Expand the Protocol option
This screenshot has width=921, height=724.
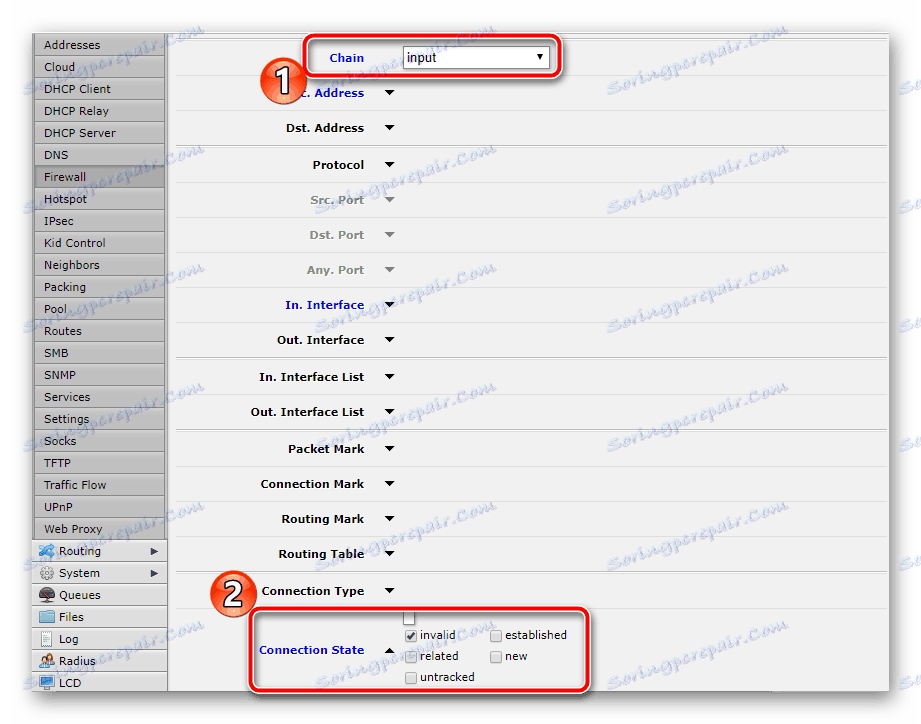tap(389, 164)
